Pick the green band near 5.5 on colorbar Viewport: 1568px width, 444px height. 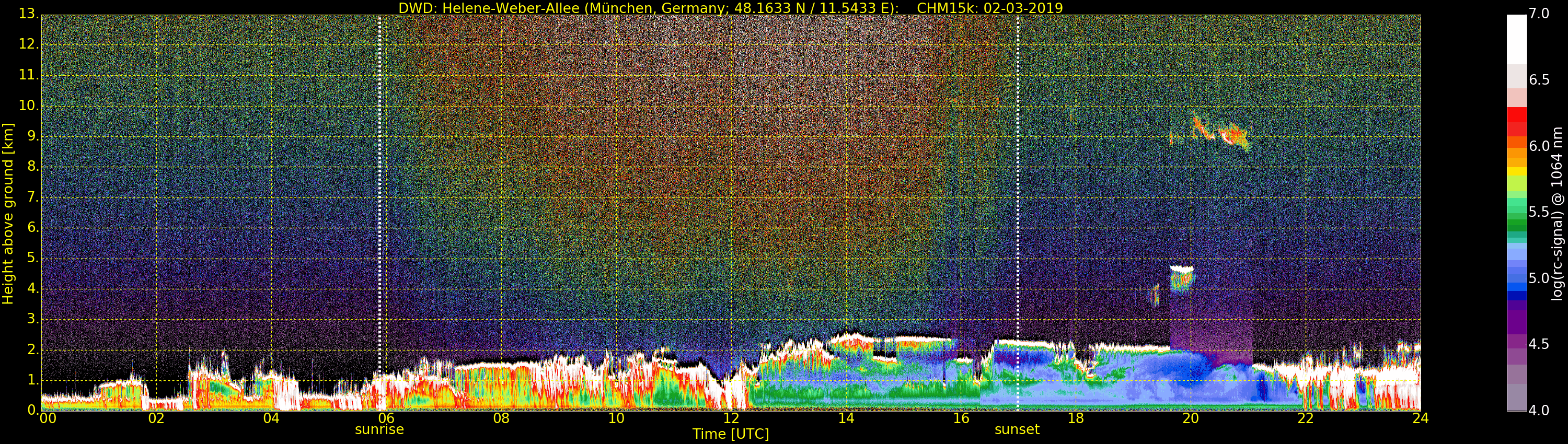[x=1516, y=213]
